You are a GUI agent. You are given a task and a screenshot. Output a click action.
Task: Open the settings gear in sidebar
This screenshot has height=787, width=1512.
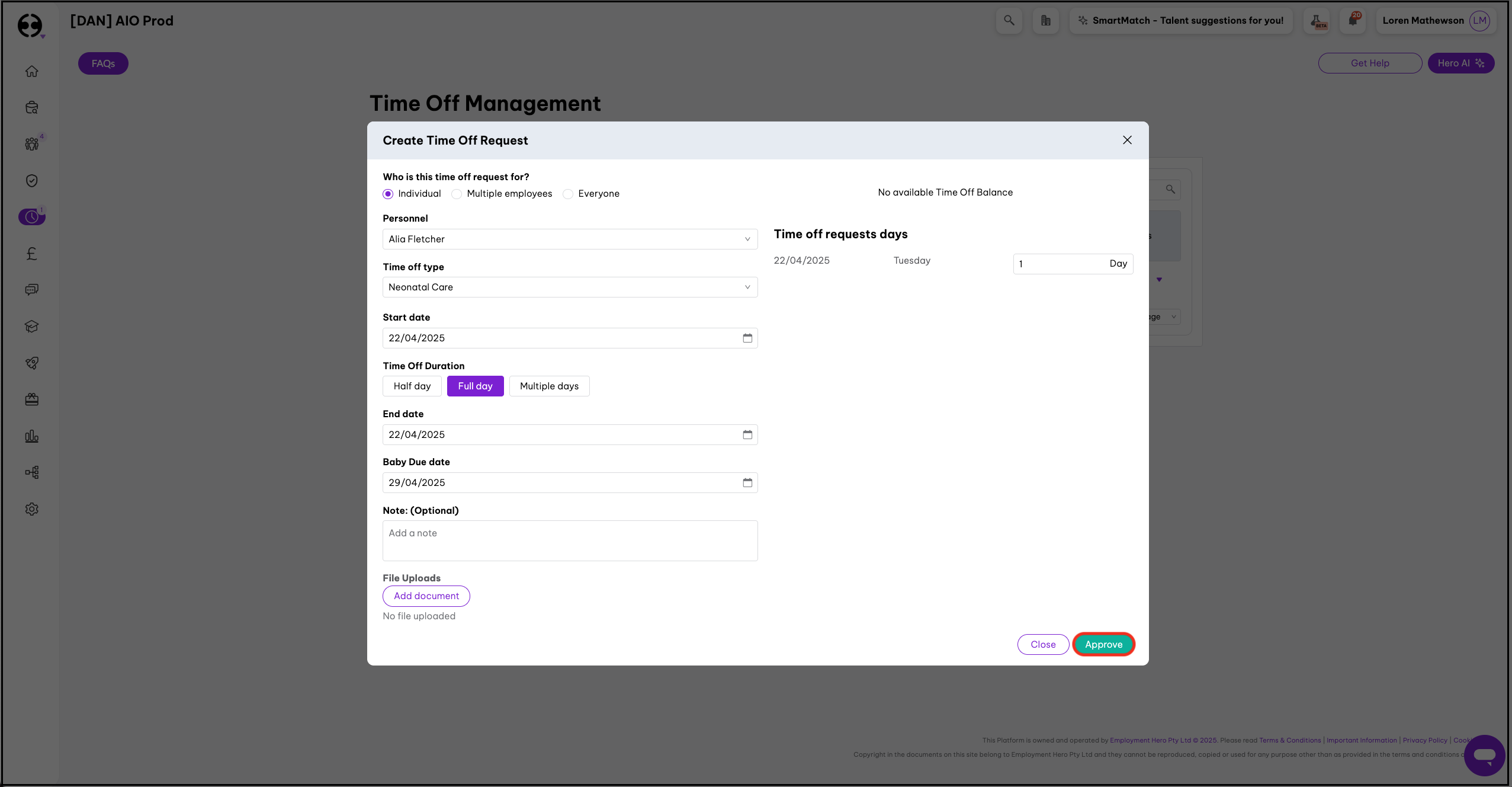(32, 509)
